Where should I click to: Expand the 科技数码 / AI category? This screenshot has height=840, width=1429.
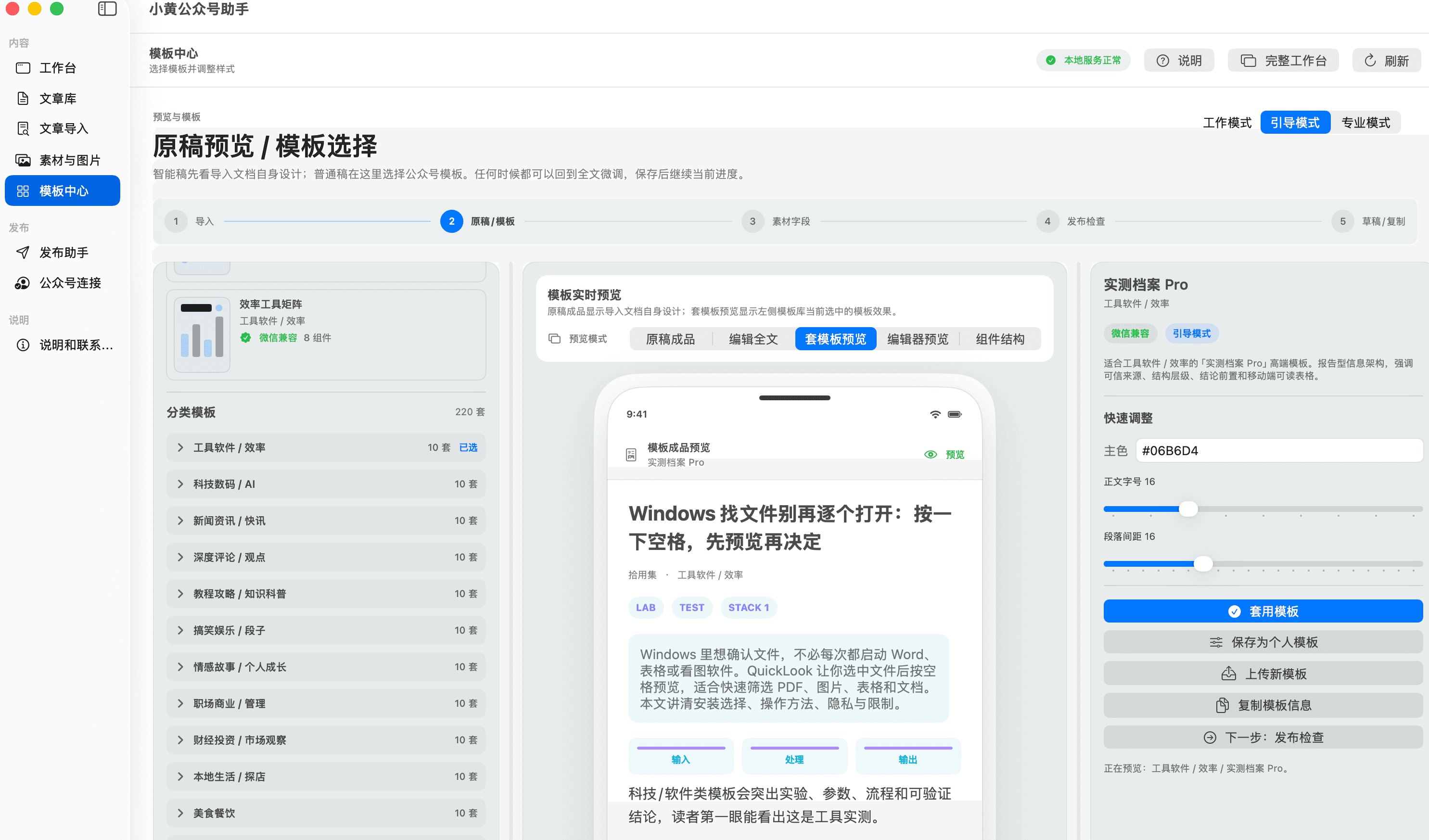pos(325,484)
